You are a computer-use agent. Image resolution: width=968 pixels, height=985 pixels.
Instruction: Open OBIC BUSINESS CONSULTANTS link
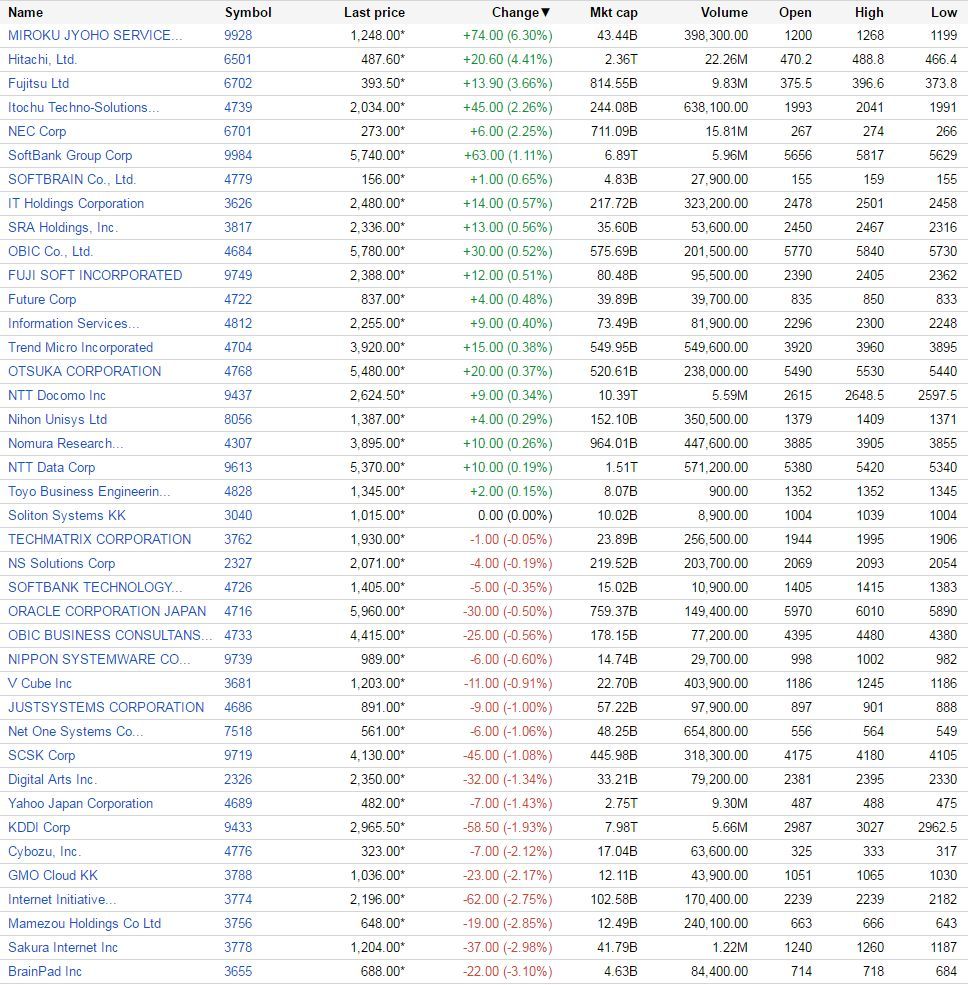[x=110, y=636]
